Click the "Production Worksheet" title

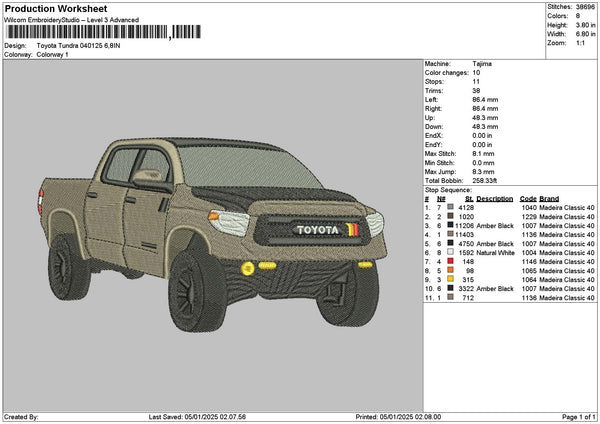[x=56, y=9]
